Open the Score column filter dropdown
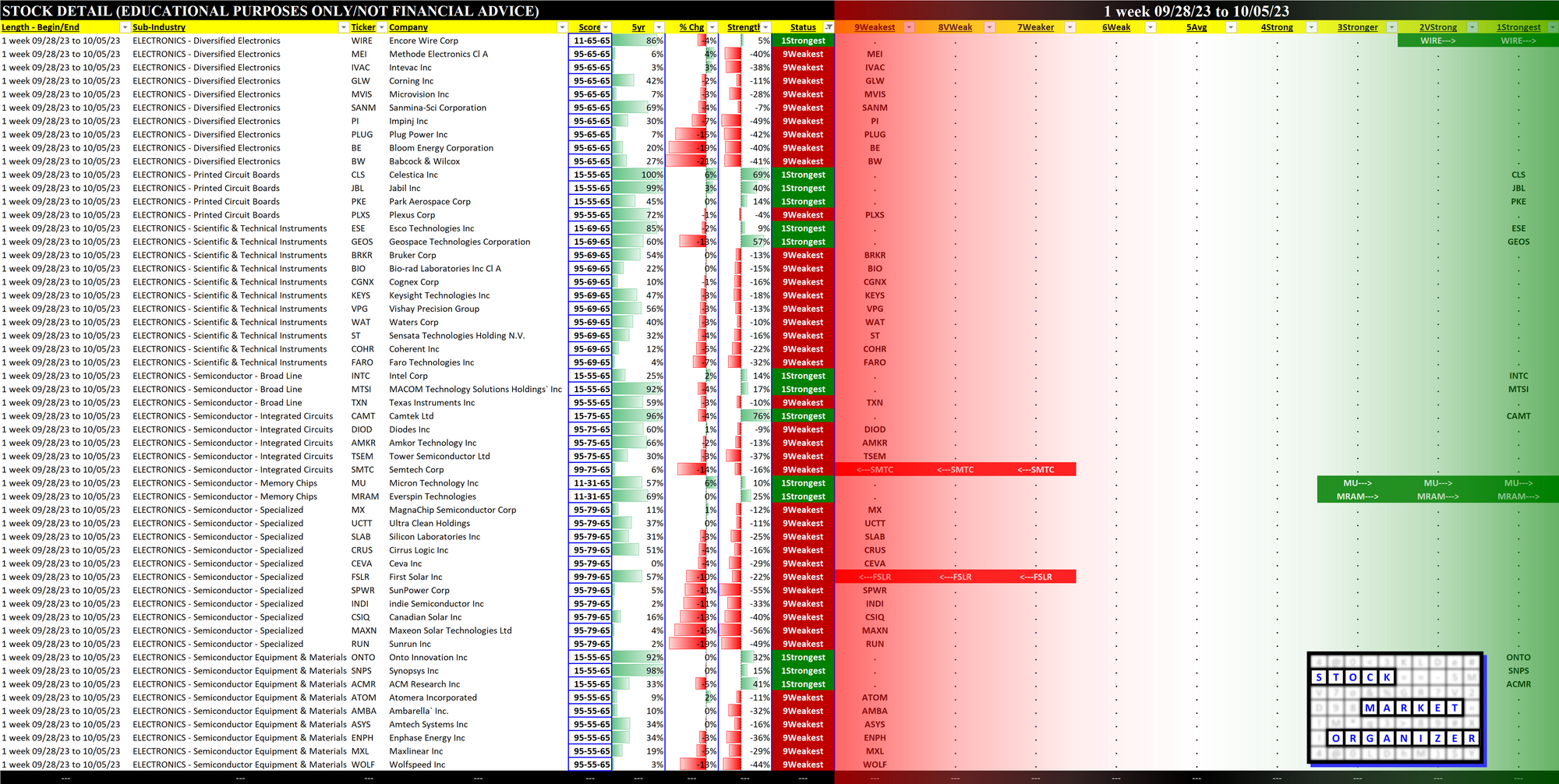This screenshot has height=784, width=1559. pos(606,27)
